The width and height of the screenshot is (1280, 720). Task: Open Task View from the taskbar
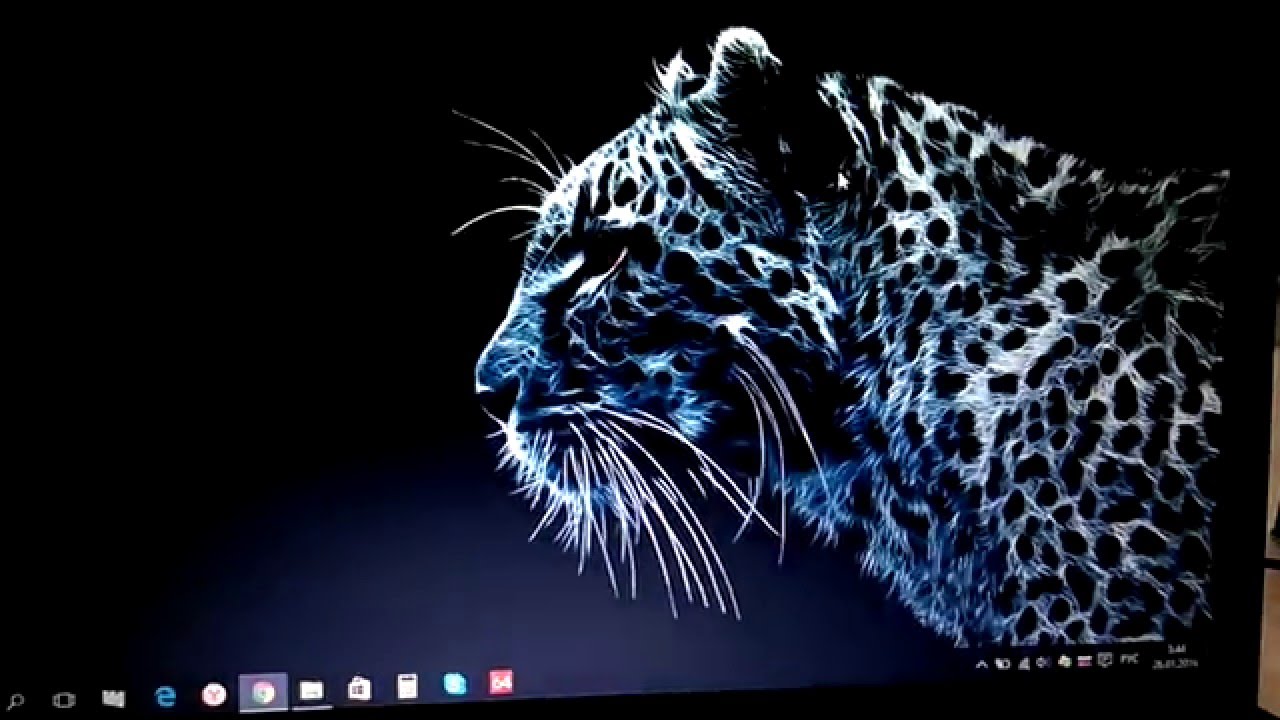(63, 700)
